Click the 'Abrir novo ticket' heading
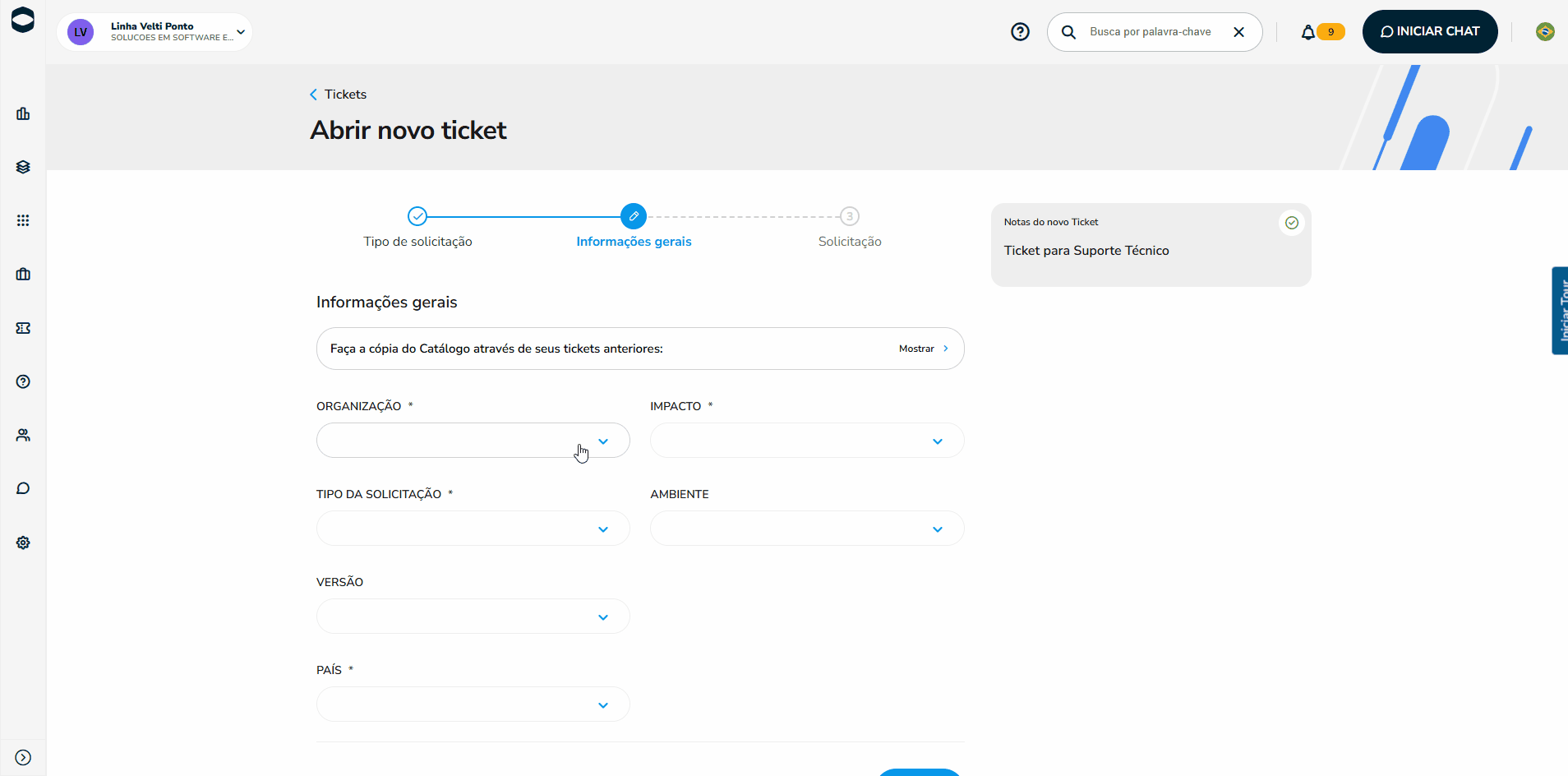The image size is (1568, 776). click(408, 130)
